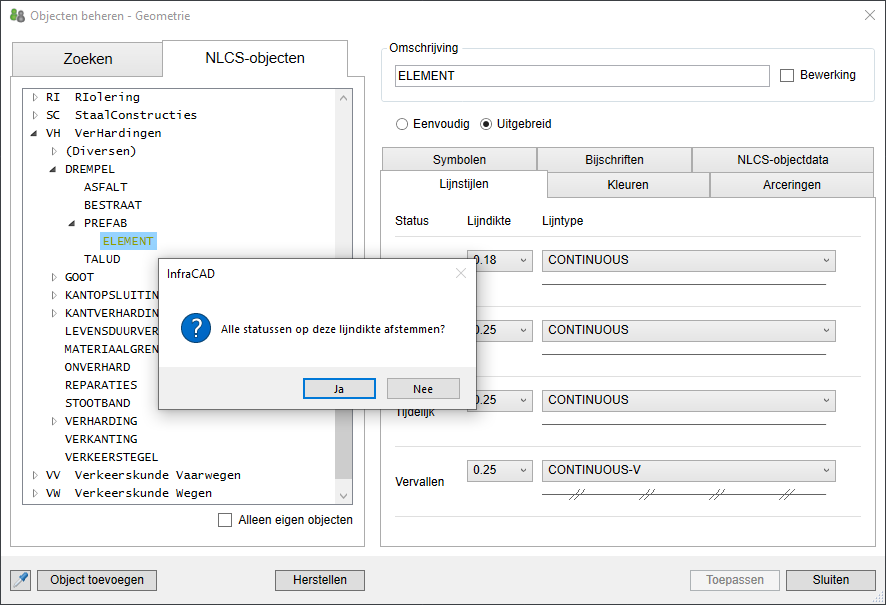Click the Object toevoegen button

(97, 580)
